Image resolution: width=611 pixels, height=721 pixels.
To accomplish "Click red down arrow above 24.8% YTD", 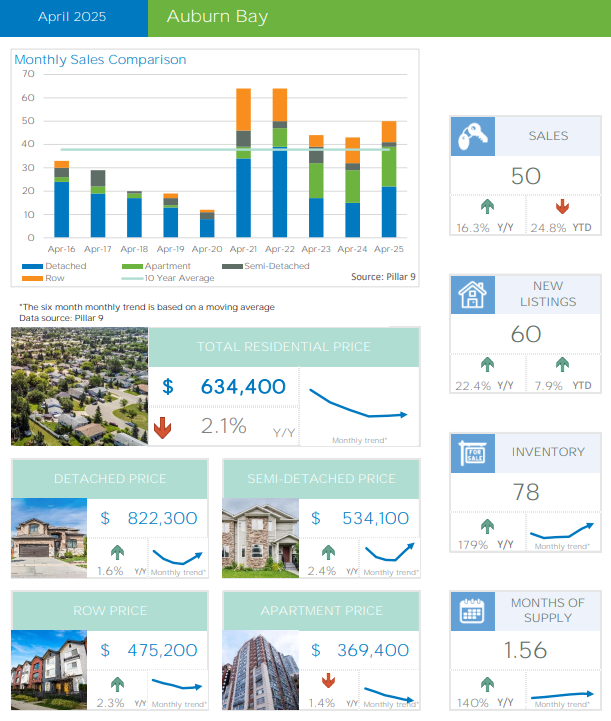I will pyautogui.click(x=562, y=207).
